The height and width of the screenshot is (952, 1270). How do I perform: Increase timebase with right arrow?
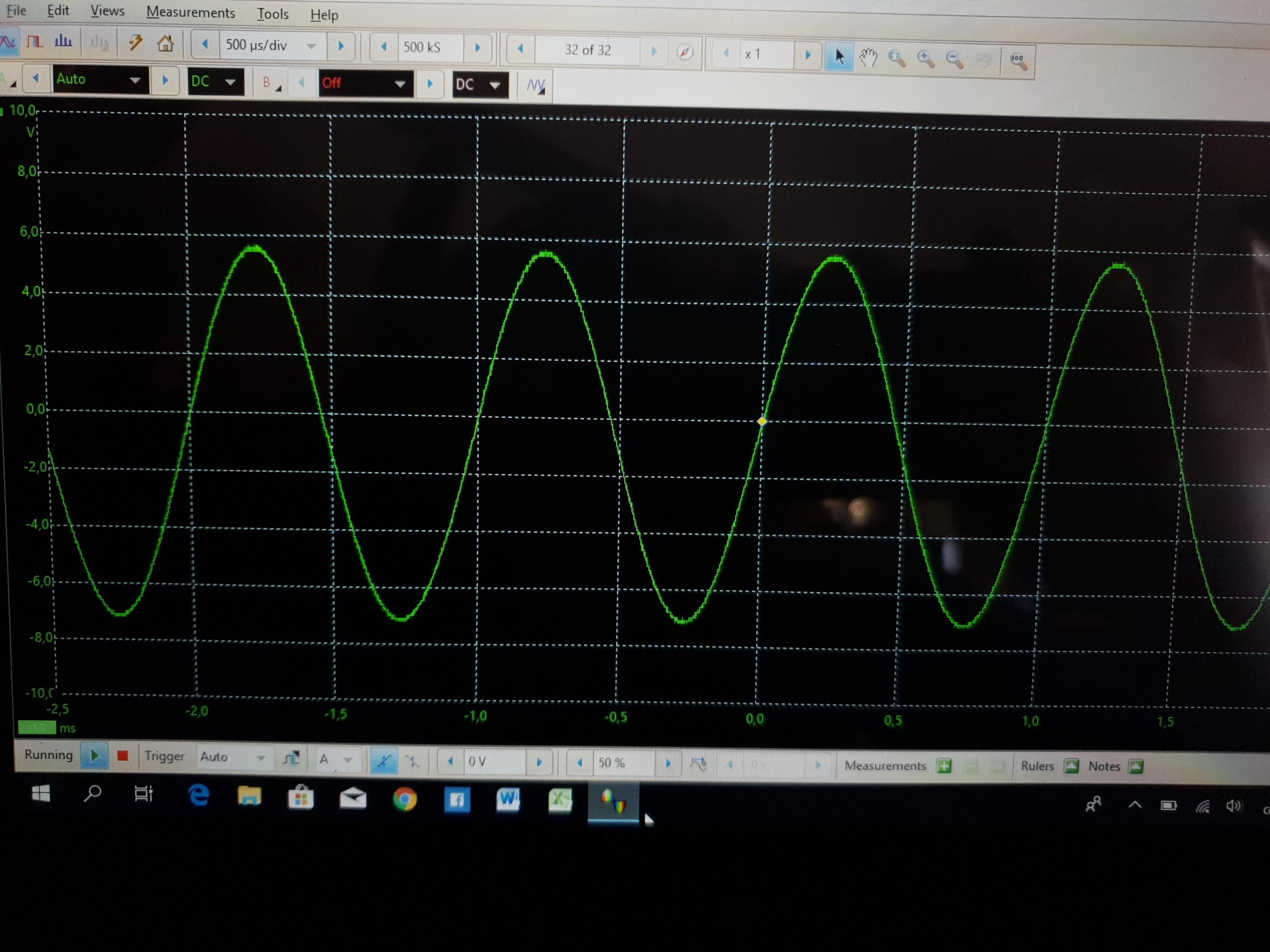341,46
